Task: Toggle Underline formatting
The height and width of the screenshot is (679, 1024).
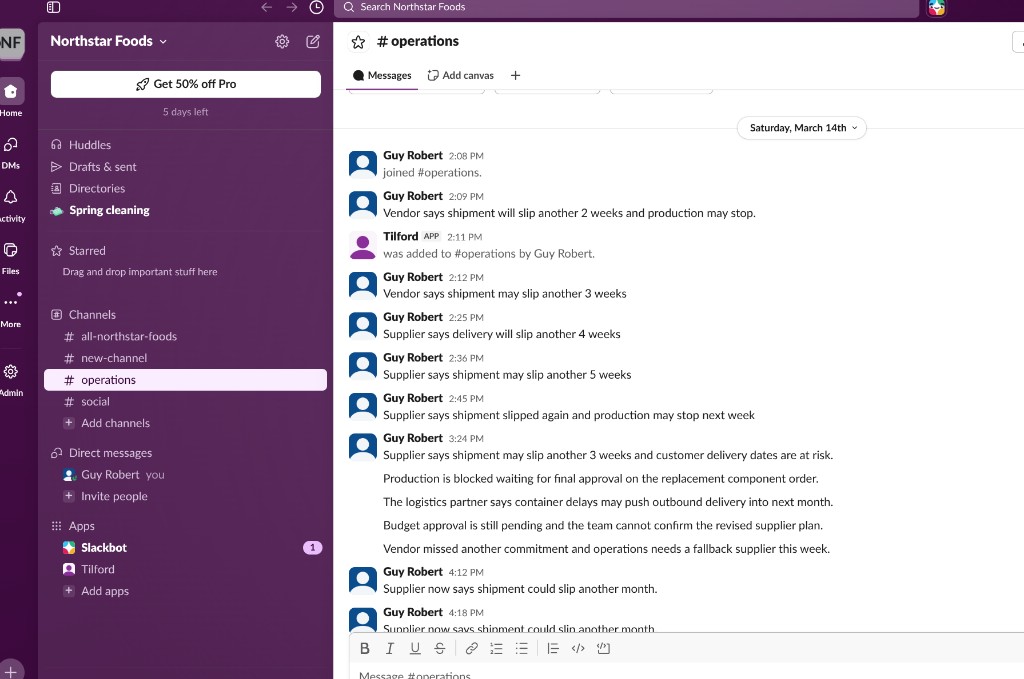Action: click(x=415, y=648)
